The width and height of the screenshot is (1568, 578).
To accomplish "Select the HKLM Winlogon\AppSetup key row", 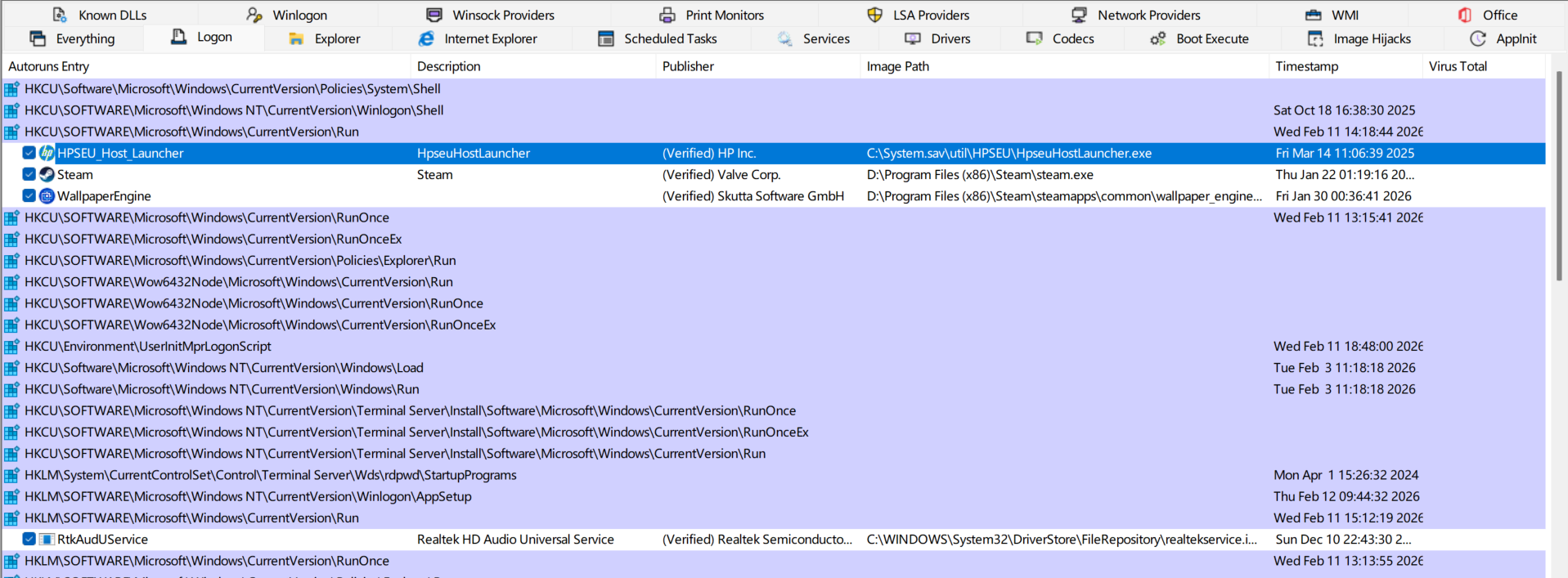I will (774, 496).
